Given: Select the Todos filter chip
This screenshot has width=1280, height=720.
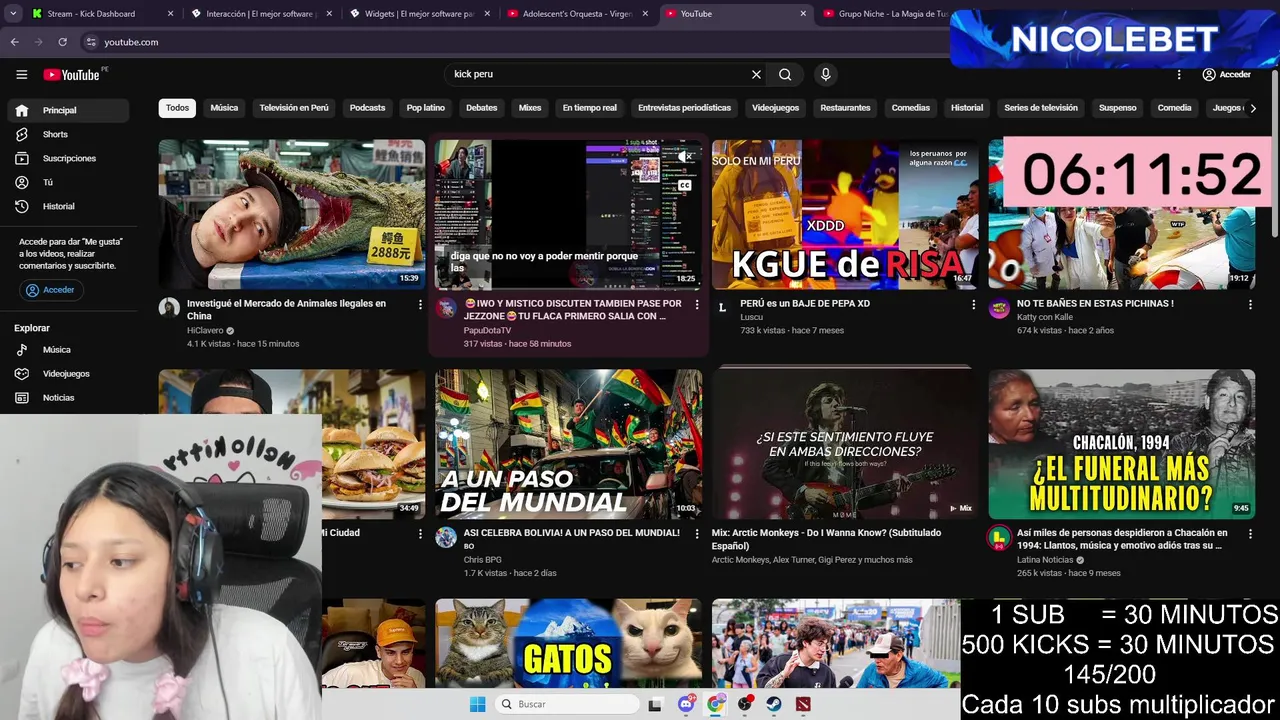Looking at the screenshot, I should [x=177, y=108].
